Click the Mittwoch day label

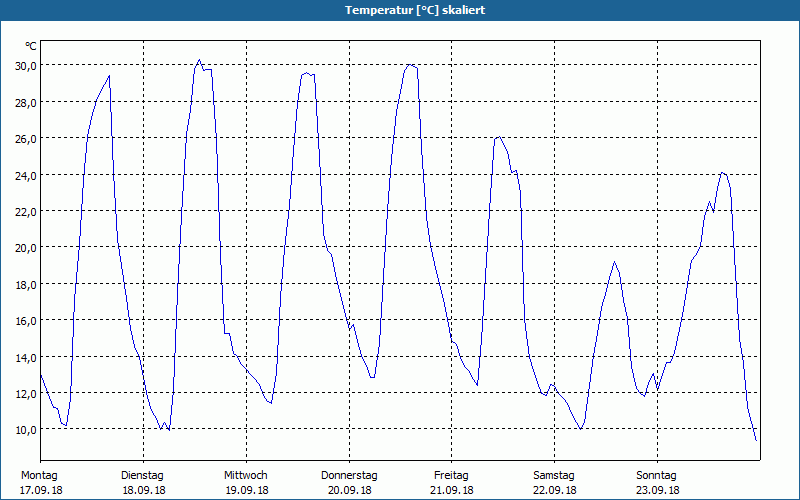pyautogui.click(x=245, y=476)
